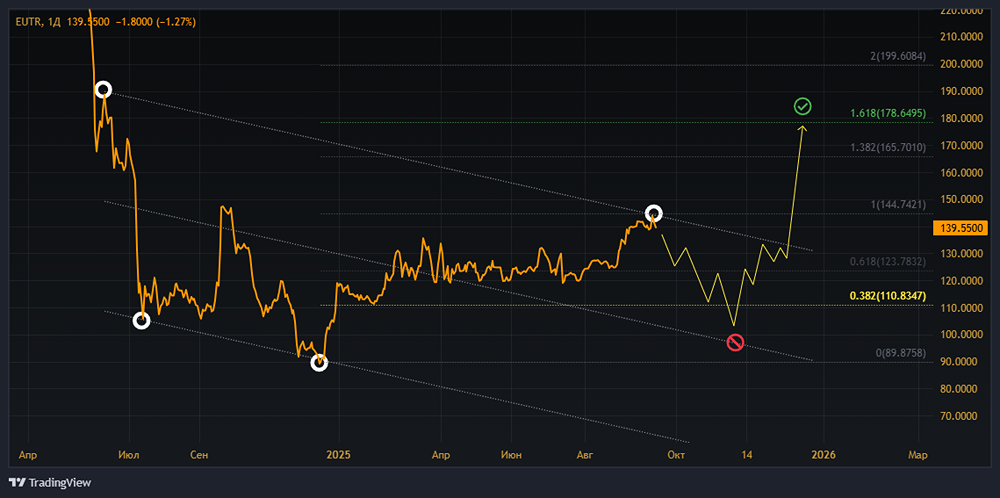Click the Авг date on the time axis
This screenshot has width=1000, height=498.
click(585, 455)
